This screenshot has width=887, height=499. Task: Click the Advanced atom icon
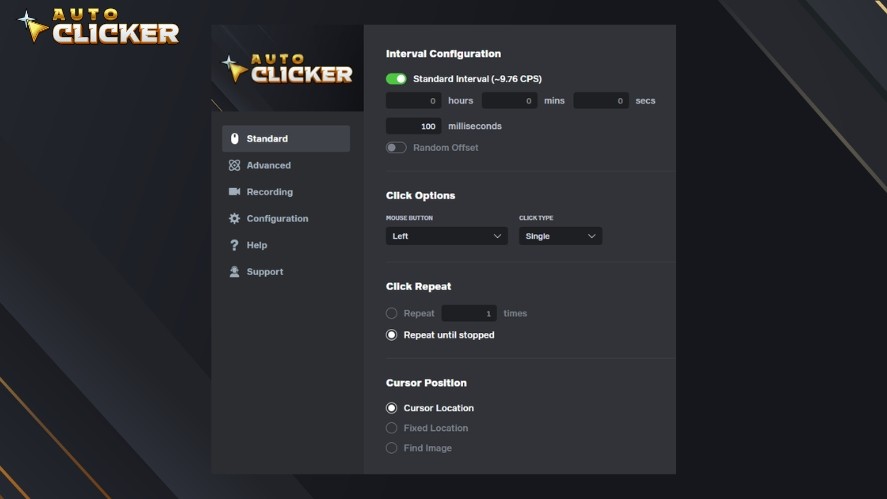(234, 165)
